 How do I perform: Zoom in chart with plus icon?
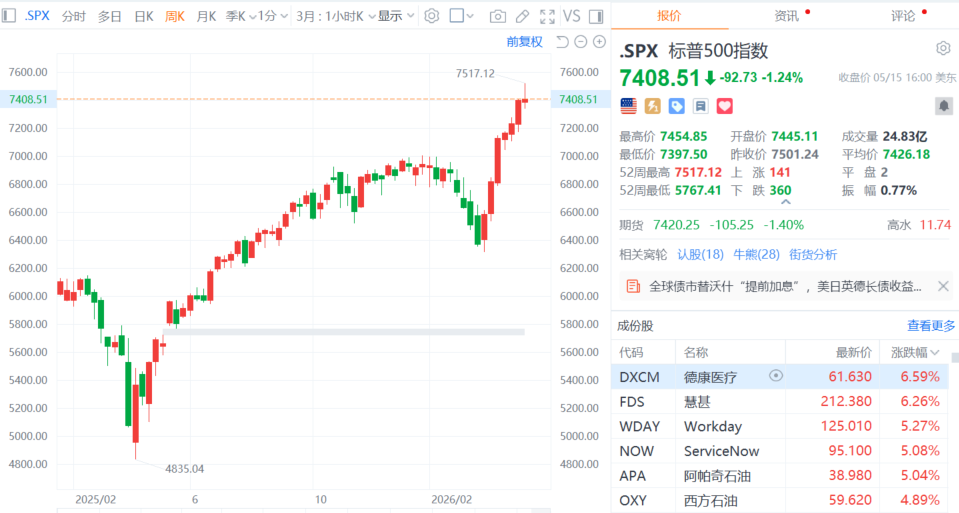pyautogui.click(x=599, y=42)
